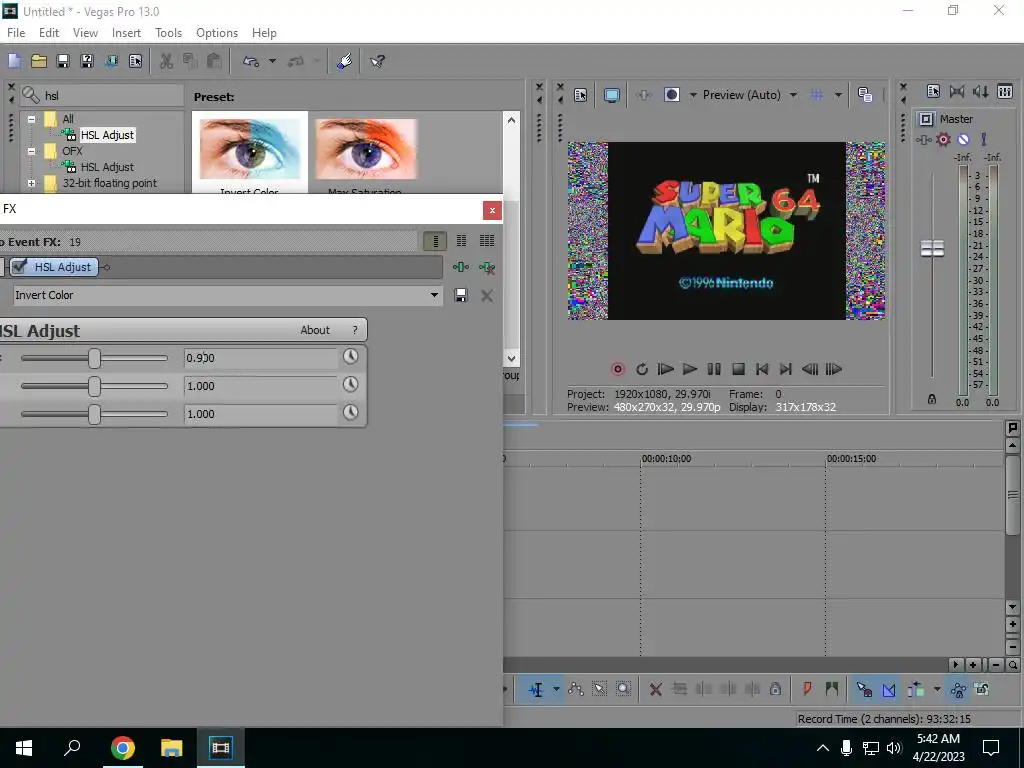Click the preset list scroll down arrow
This screenshot has width=1024, height=768.
(x=511, y=358)
